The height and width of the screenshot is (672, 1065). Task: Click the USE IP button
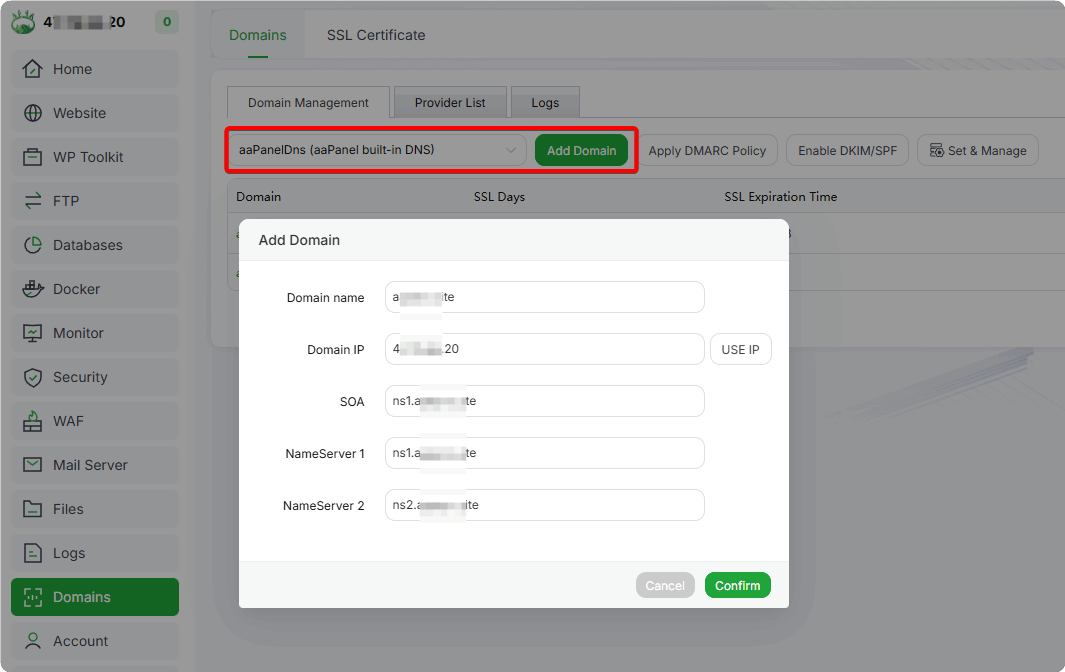[740, 349]
